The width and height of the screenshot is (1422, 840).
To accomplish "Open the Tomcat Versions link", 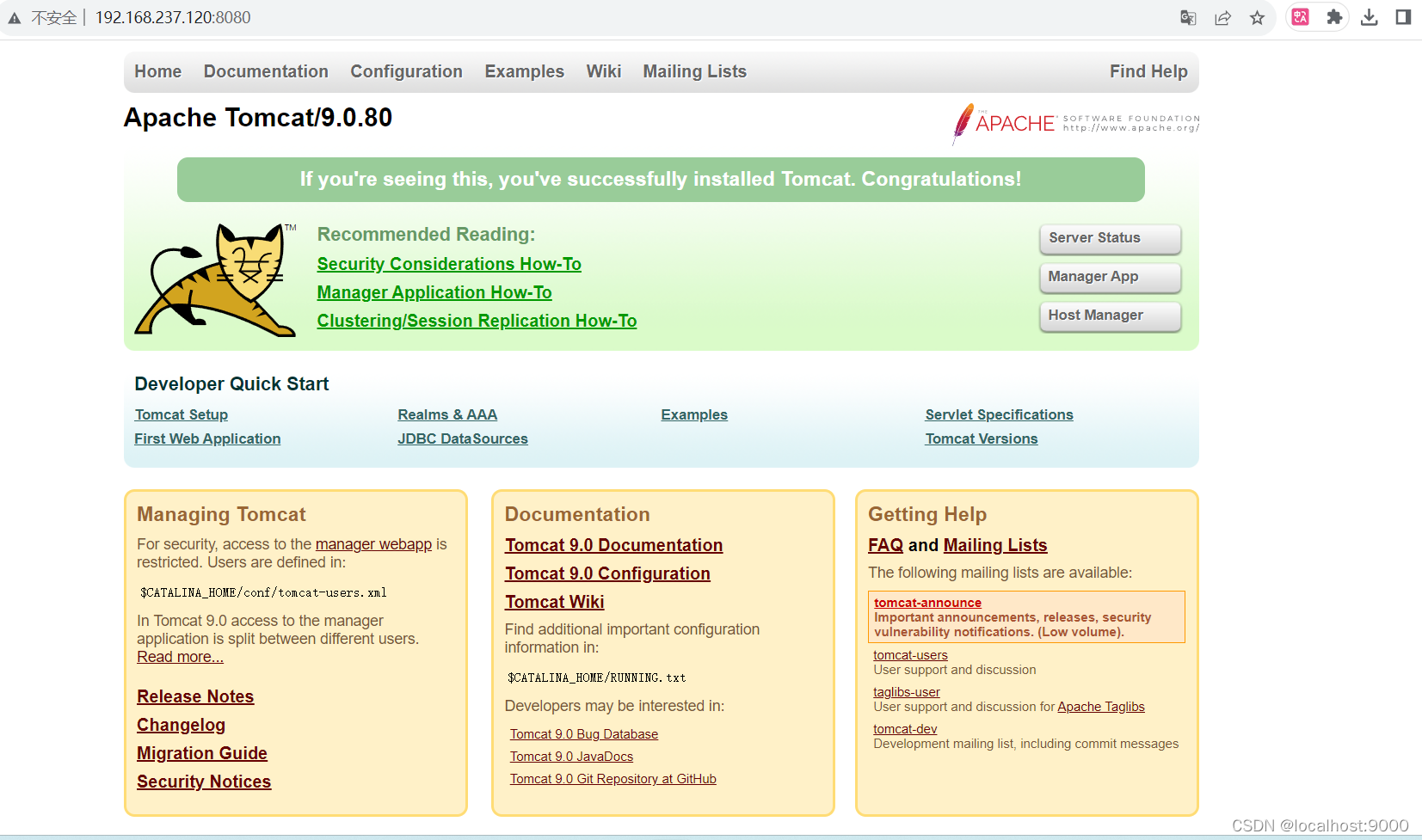I will (x=982, y=438).
